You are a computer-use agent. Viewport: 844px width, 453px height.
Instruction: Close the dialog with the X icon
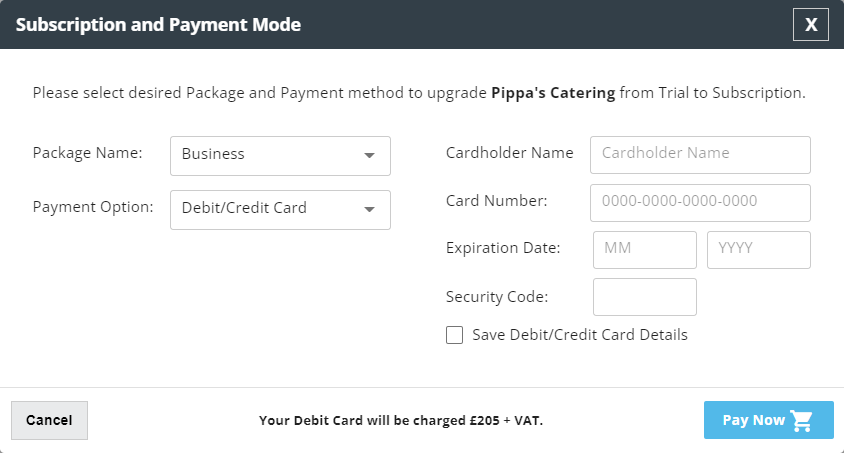coord(811,24)
